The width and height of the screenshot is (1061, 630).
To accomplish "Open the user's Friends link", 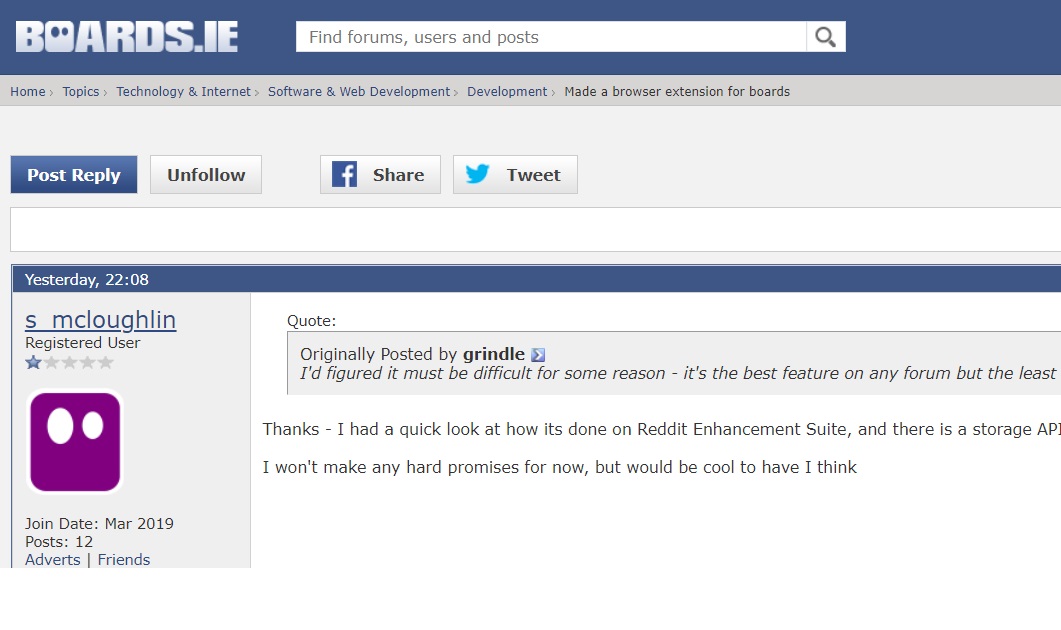I will click(x=124, y=560).
